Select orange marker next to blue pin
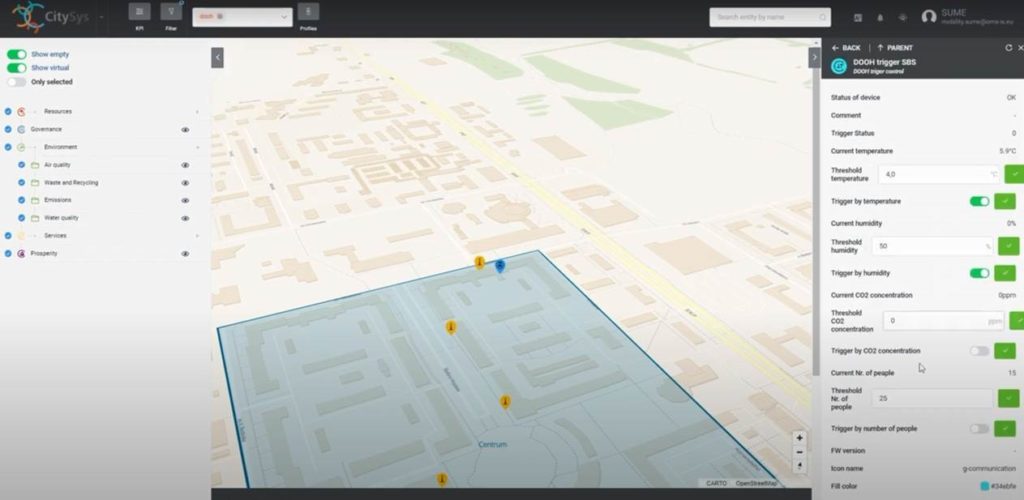 click(479, 262)
